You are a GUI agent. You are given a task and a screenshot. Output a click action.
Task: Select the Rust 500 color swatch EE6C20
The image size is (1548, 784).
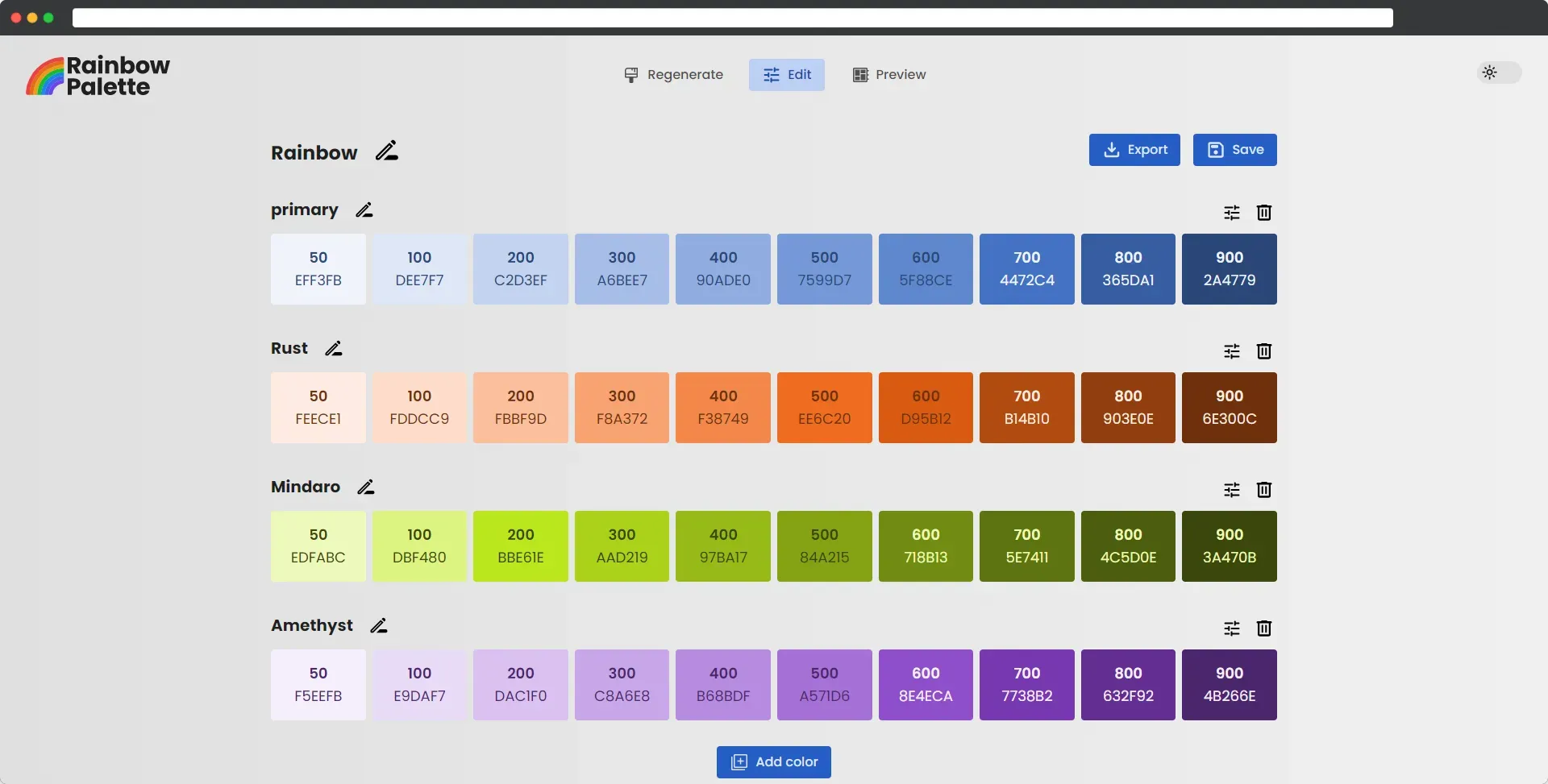tap(823, 408)
